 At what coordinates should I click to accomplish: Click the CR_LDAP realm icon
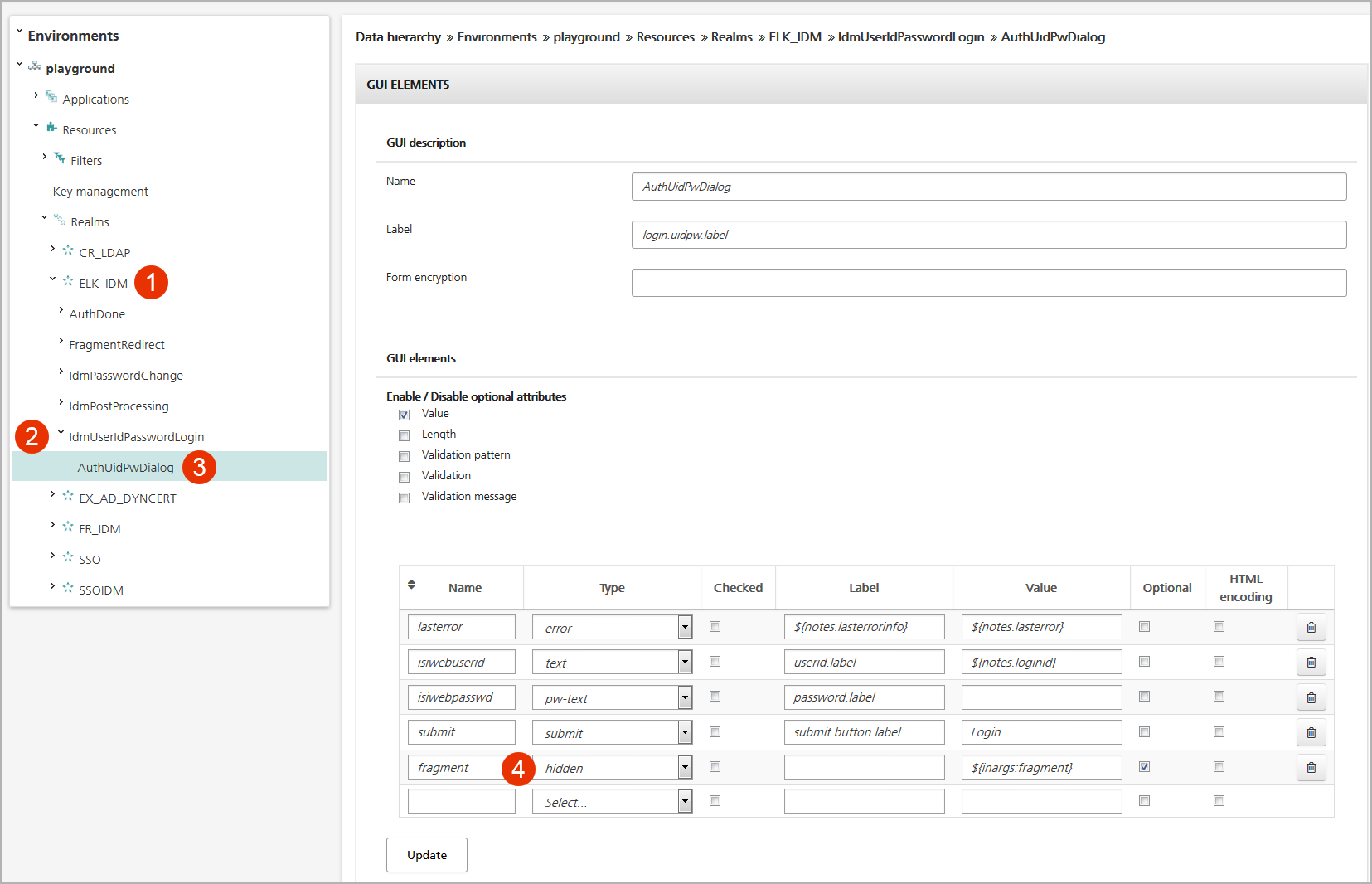pos(68,250)
